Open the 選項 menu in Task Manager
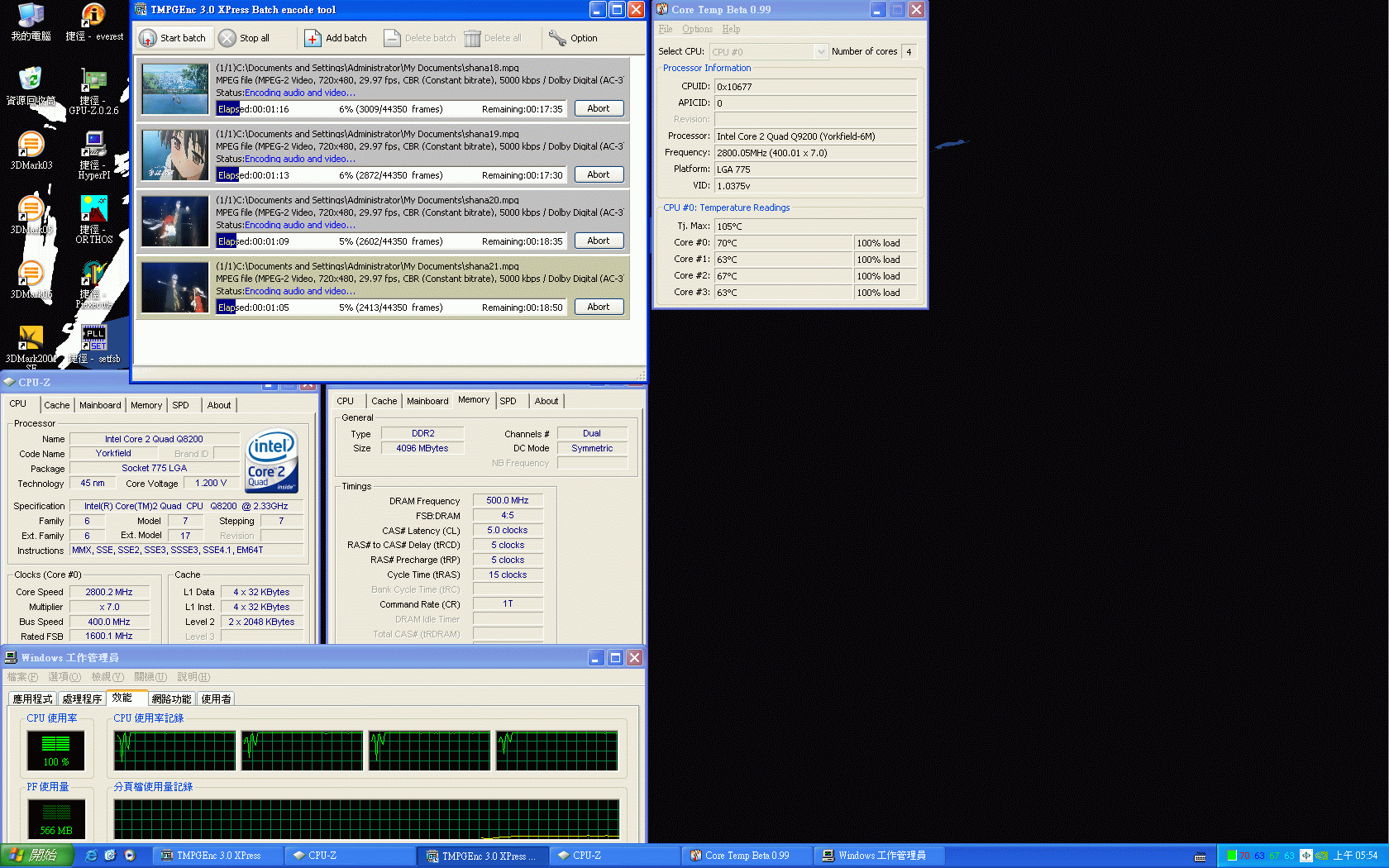 point(64,677)
